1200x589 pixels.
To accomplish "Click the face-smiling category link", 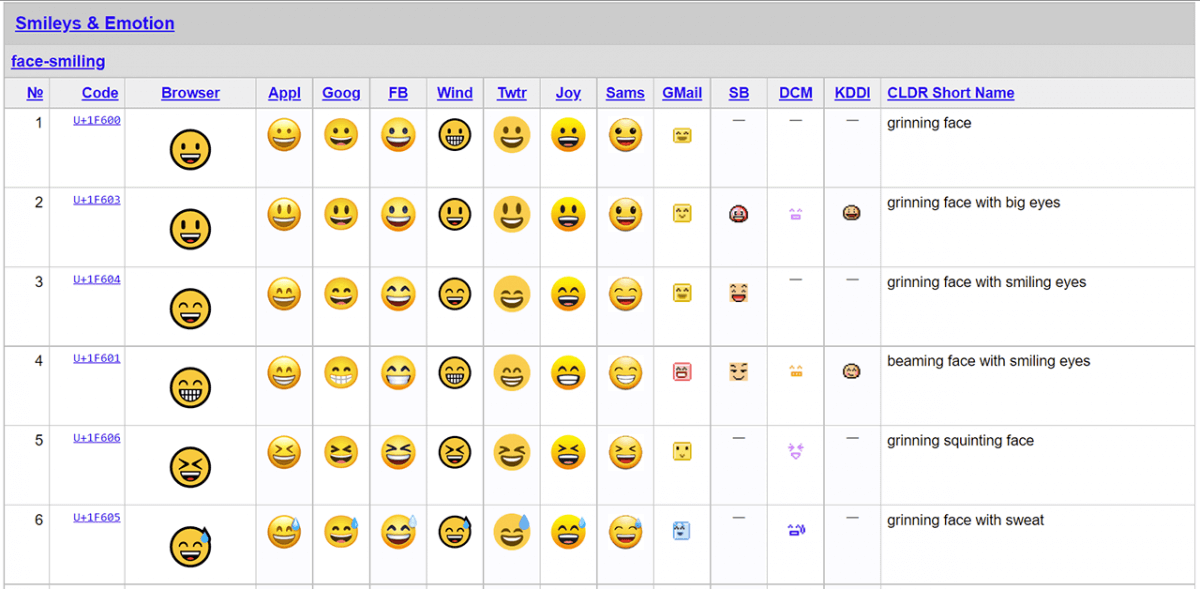I will click(x=57, y=61).
